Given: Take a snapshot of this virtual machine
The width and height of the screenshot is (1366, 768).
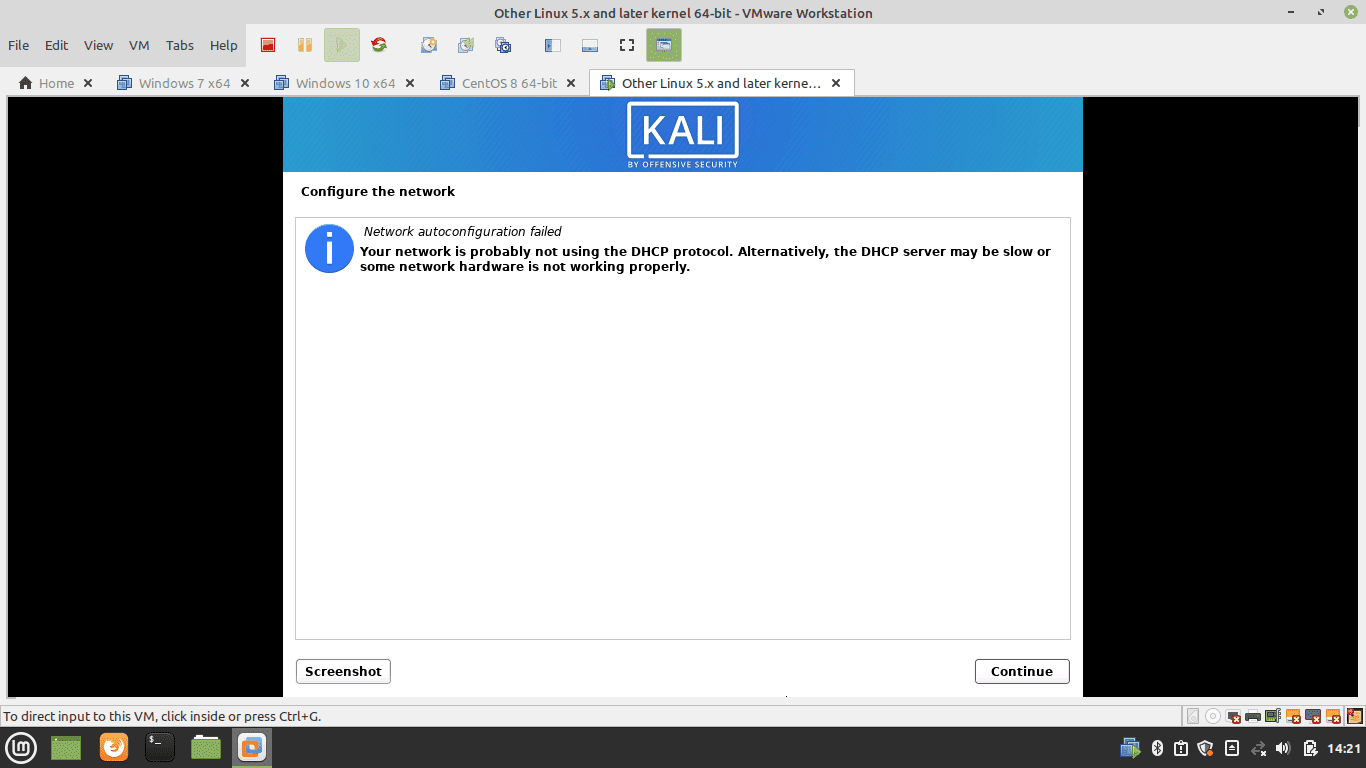Looking at the screenshot, I should point(429,45).
